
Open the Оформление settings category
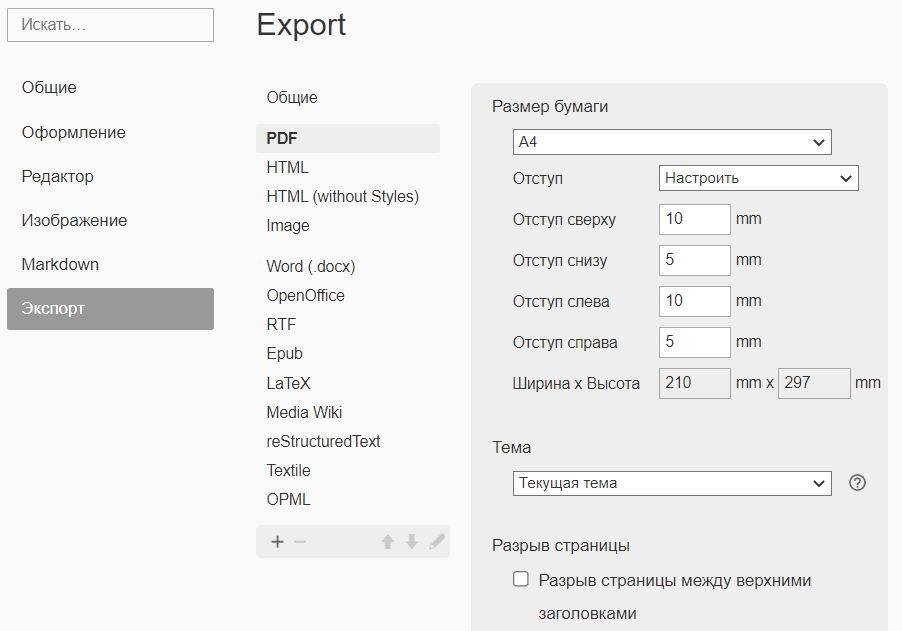click(74, 132)
